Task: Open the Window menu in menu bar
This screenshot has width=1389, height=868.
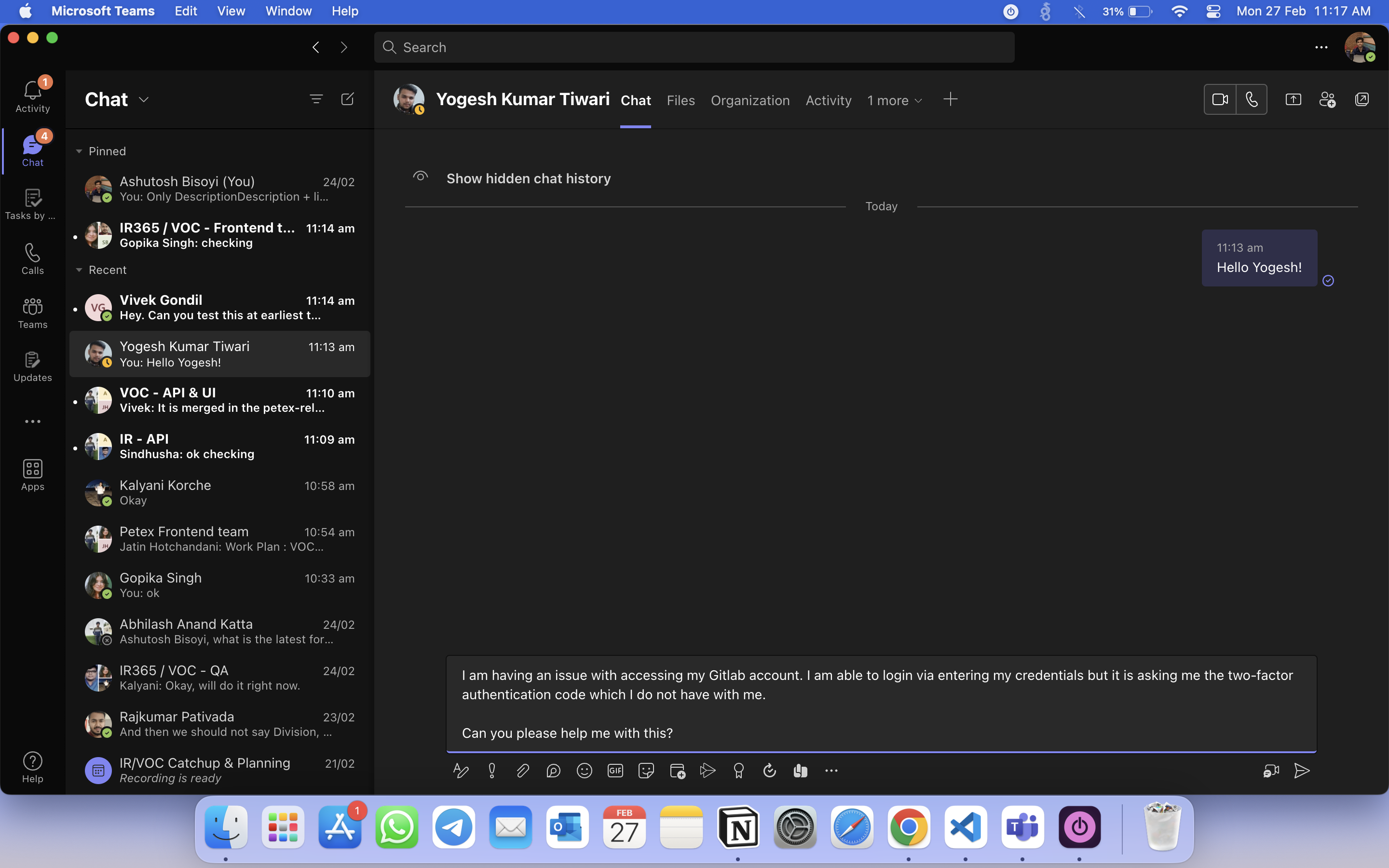Action: (288, 11)
